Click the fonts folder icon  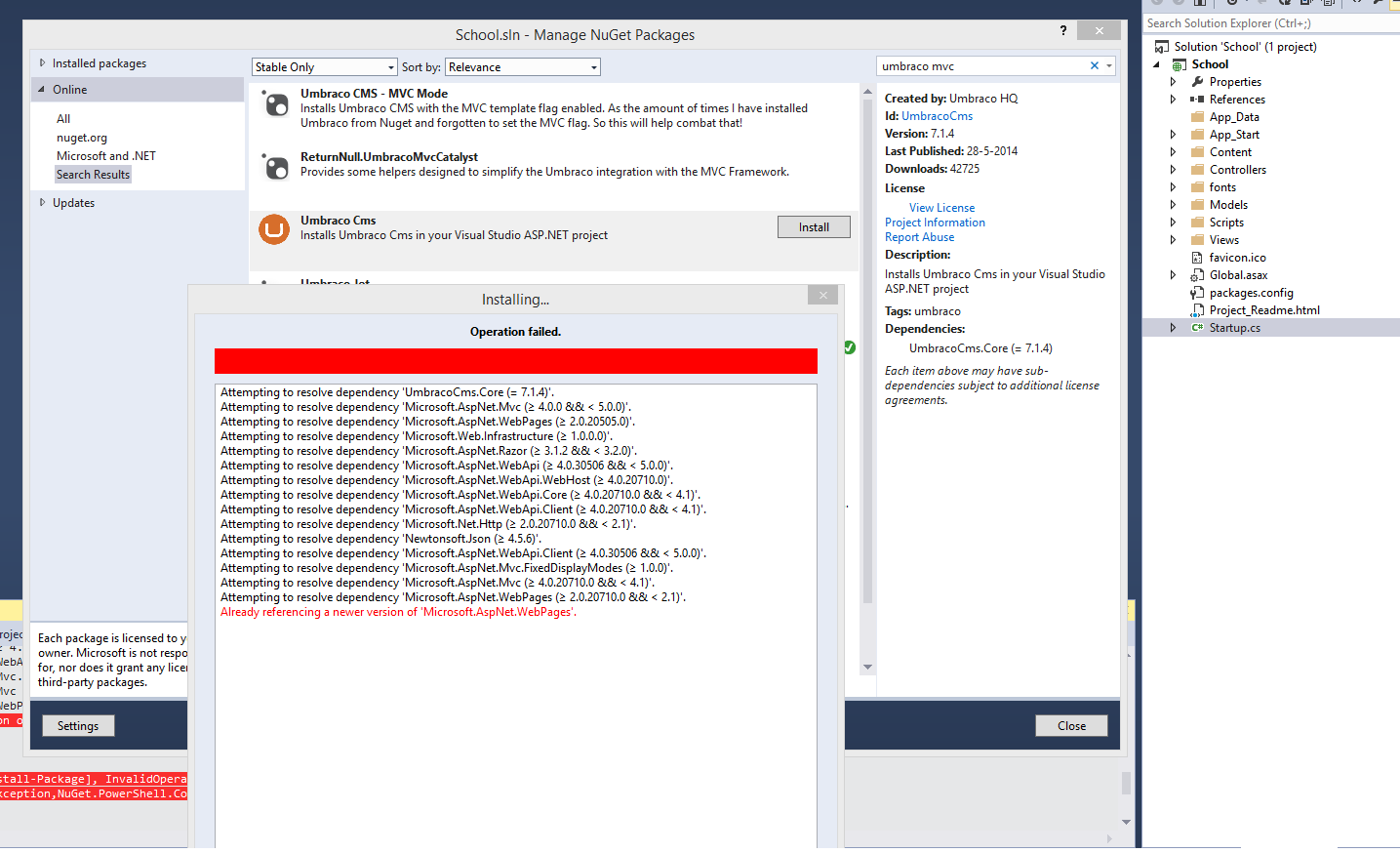(1197, 187)
